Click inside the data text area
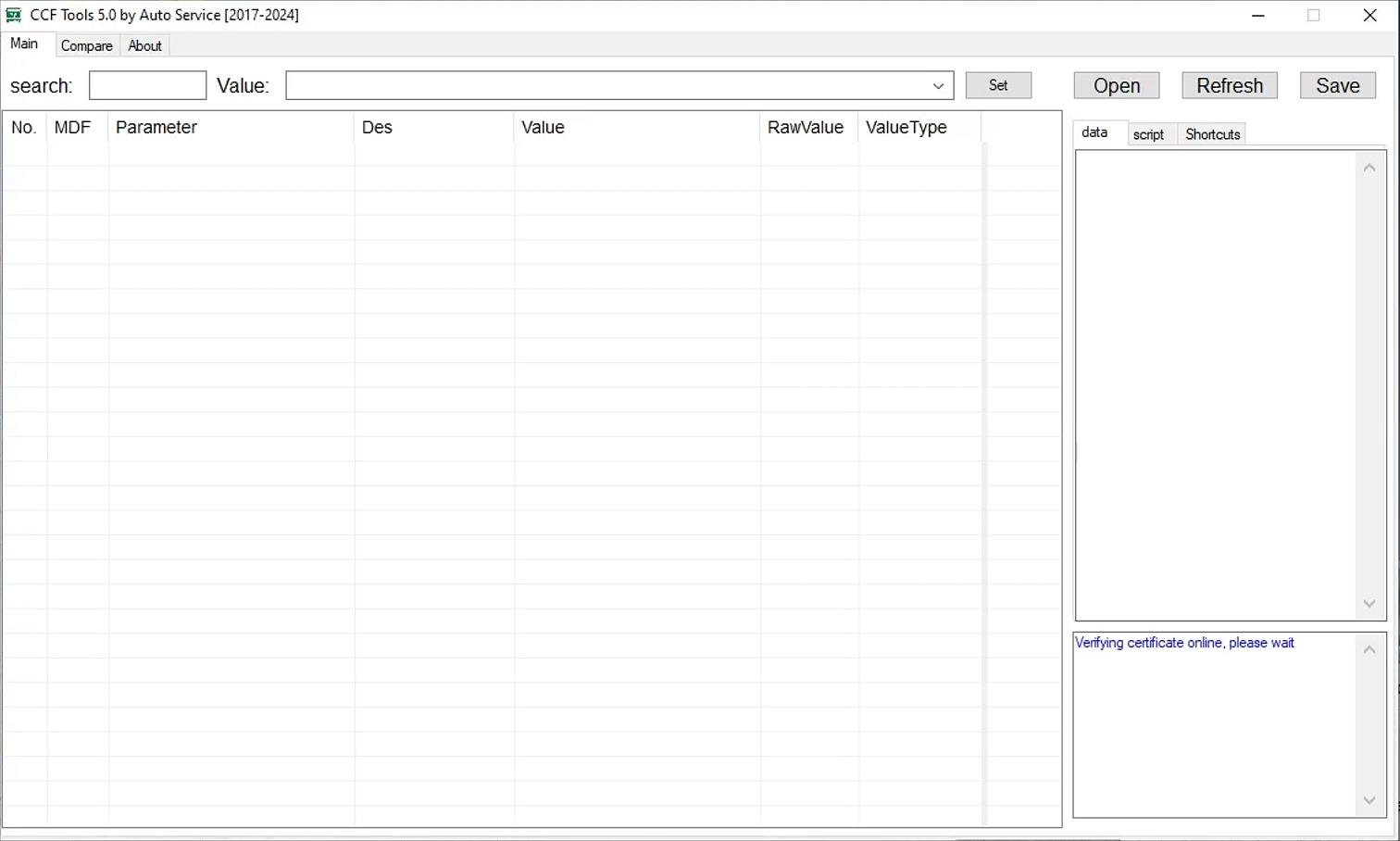Image resolution: width=1400 pixels, height=841 pixels. coord(1216,385)
